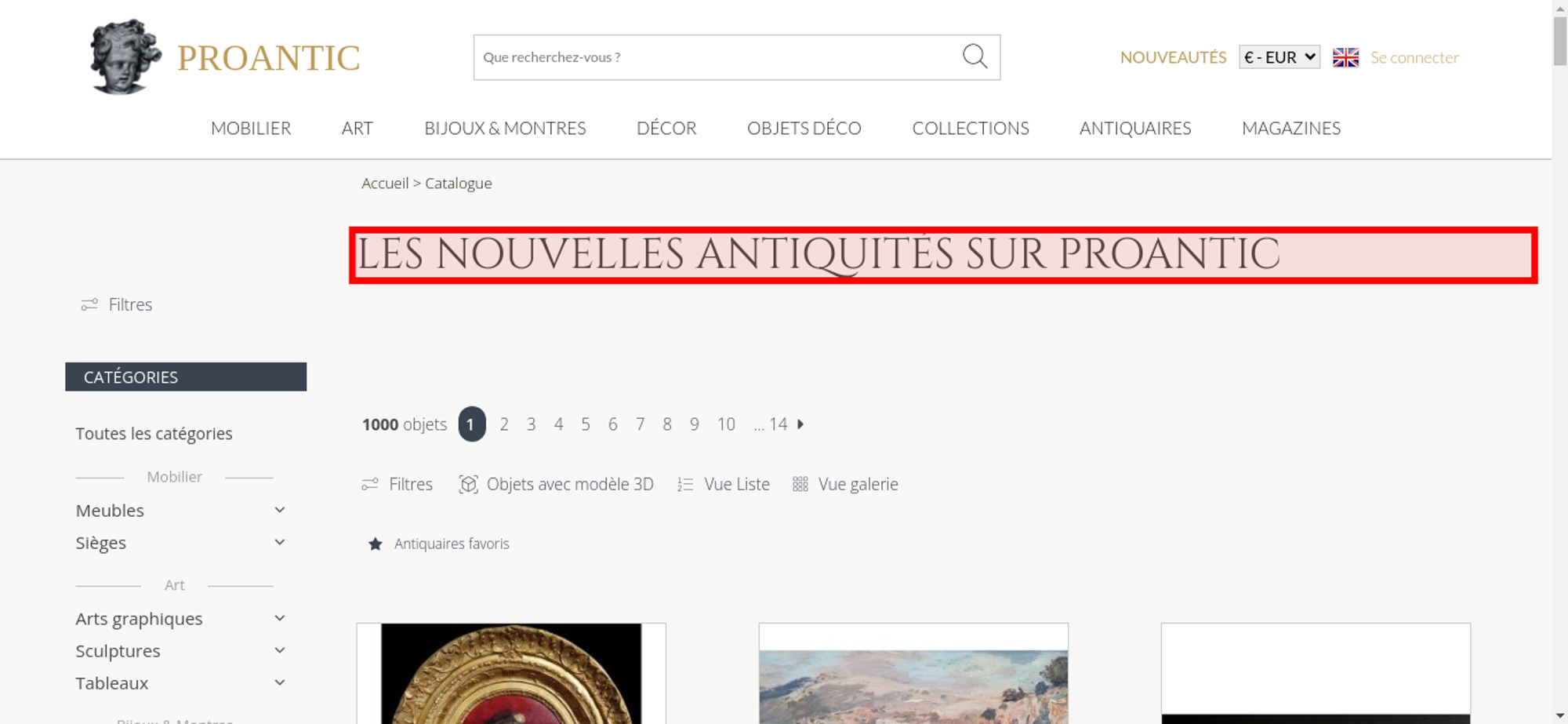The image size is (1568, 724).
Task: Click the Antiquaires favoris star icon
Action: coord(376,544)
